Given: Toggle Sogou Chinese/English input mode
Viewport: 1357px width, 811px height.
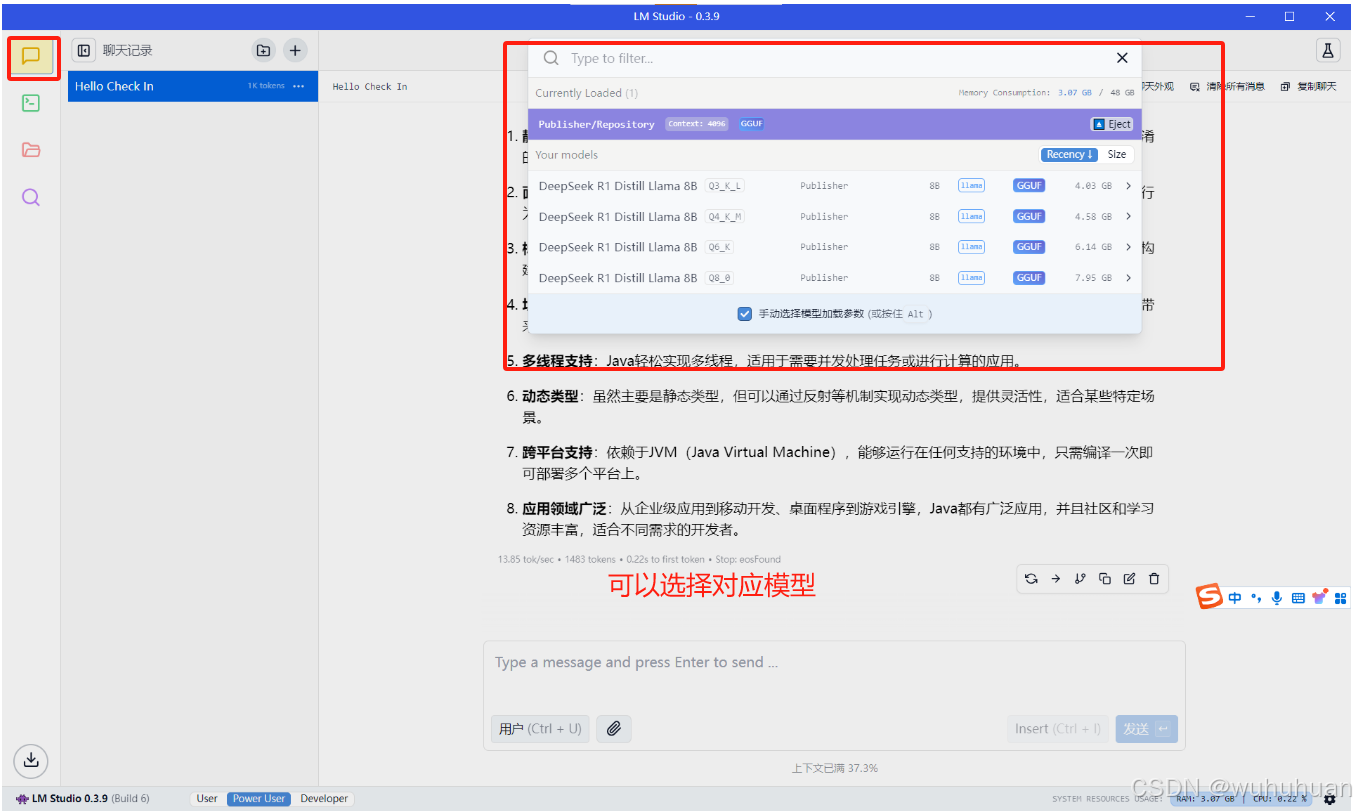Looking at the screenshot, I should pos(1235,598).
